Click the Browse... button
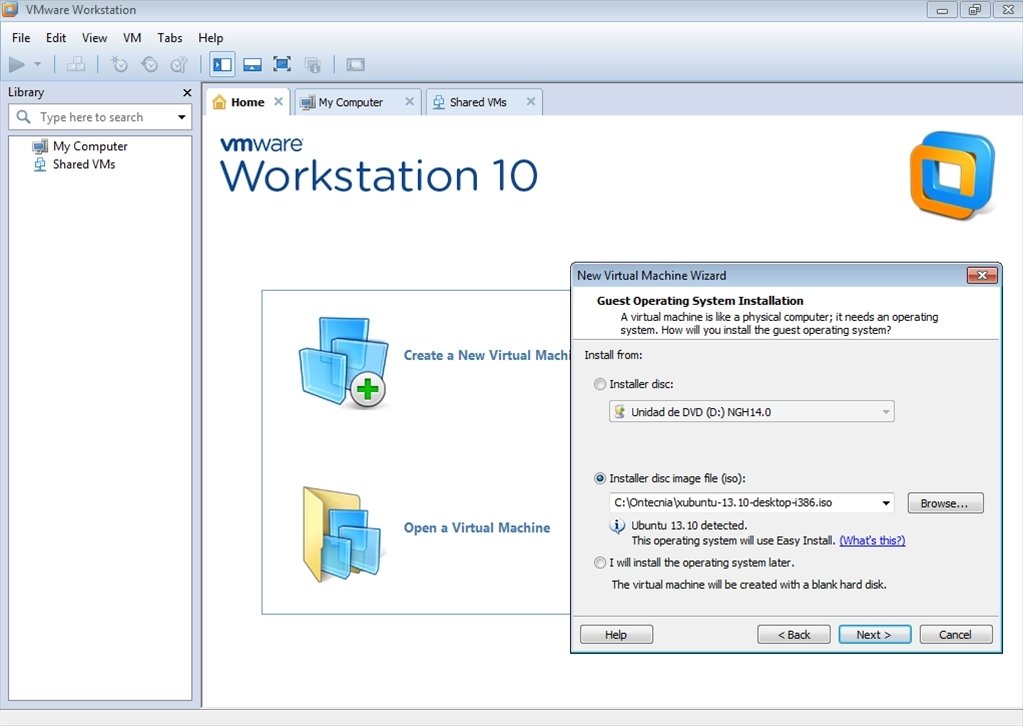Viewport: 1023px width, 726px height. (945, 503)
